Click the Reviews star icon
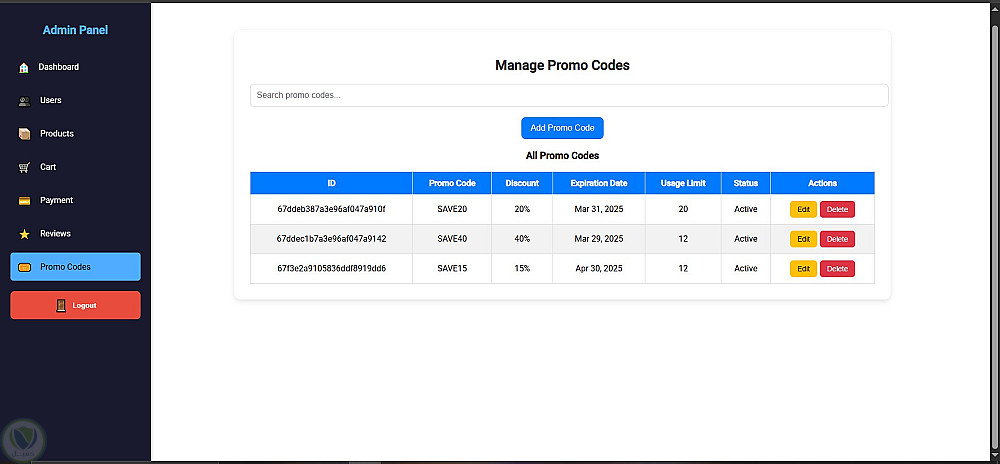 pyautogui.click(x=24, y=234)
